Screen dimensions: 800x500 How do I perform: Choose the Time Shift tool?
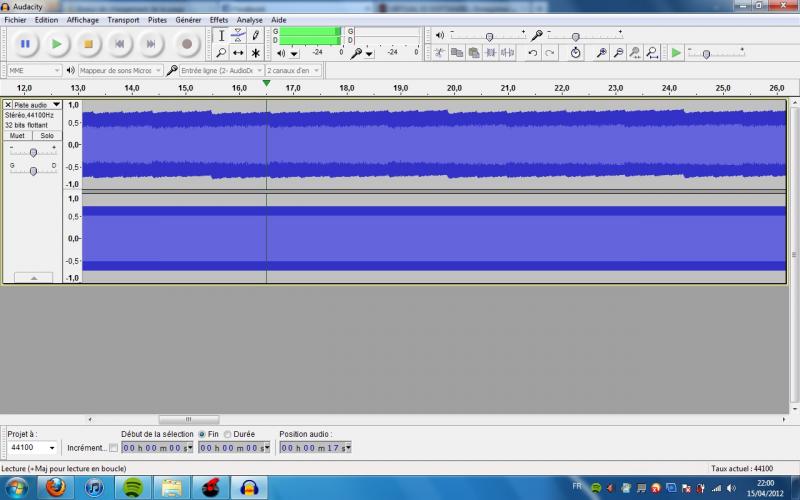238,52
